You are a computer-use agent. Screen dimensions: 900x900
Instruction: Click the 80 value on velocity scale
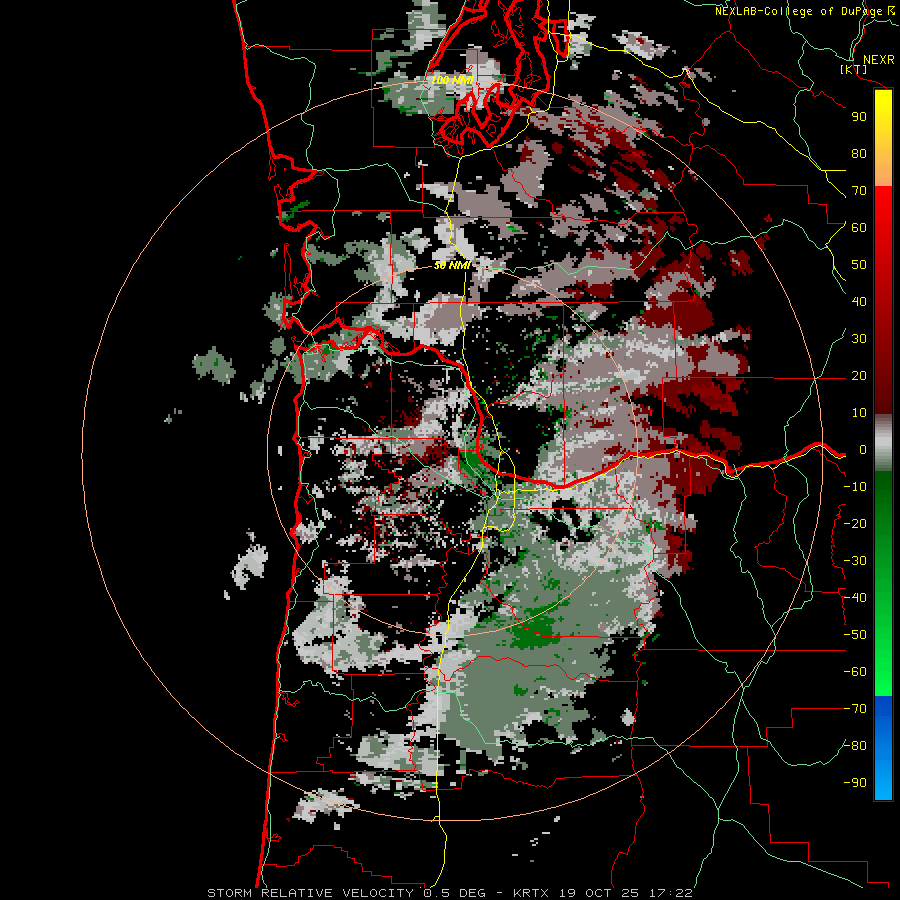pos(859,154)
